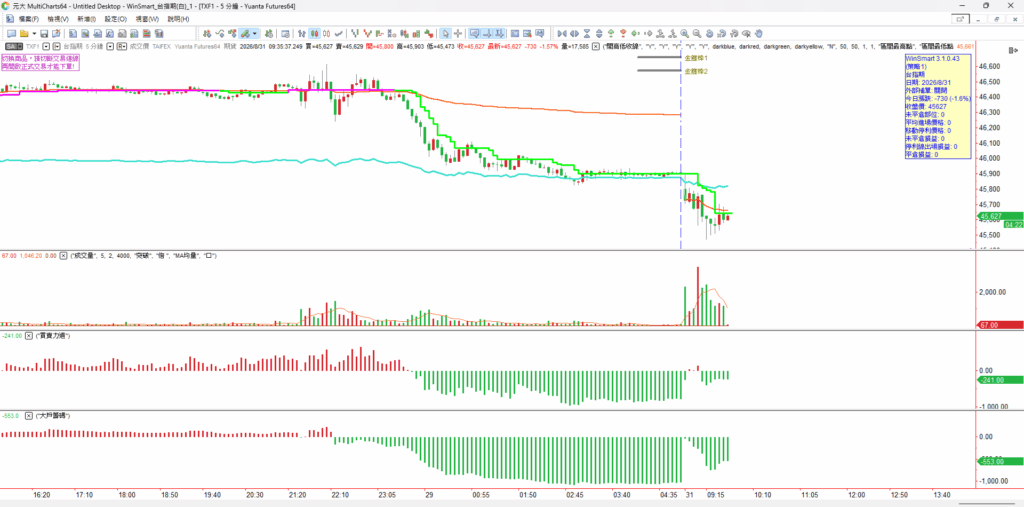Expand the folder icon dropdown arrow
Viewport: 1024px width, 507px height.
33,33
